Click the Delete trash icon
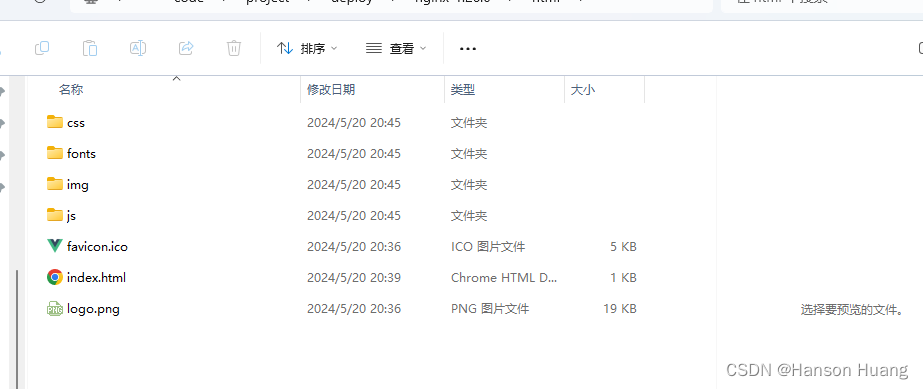 pyautogui.click(x=234, y=48)
